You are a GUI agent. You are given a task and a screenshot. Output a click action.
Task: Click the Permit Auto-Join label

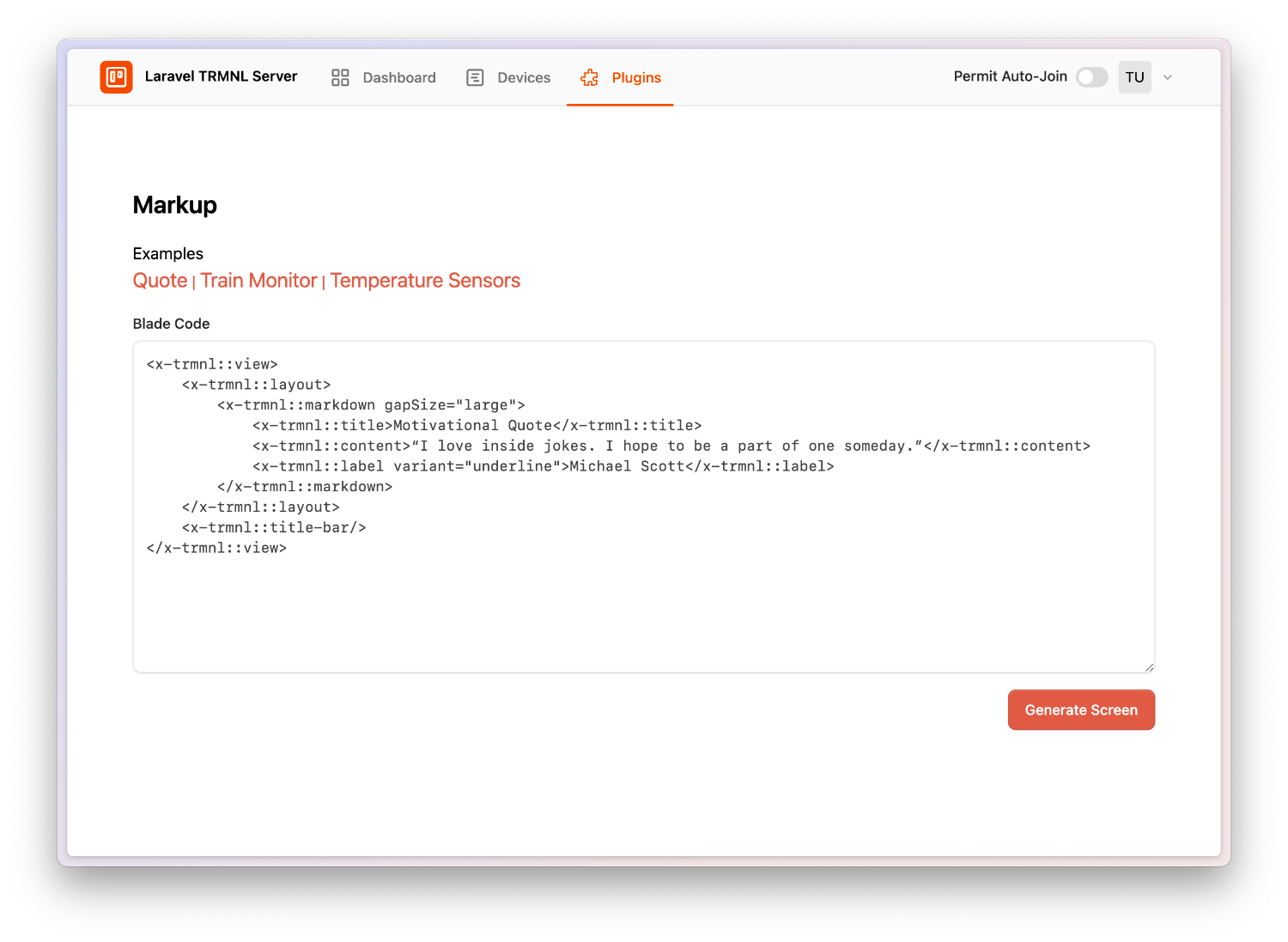1010,76
